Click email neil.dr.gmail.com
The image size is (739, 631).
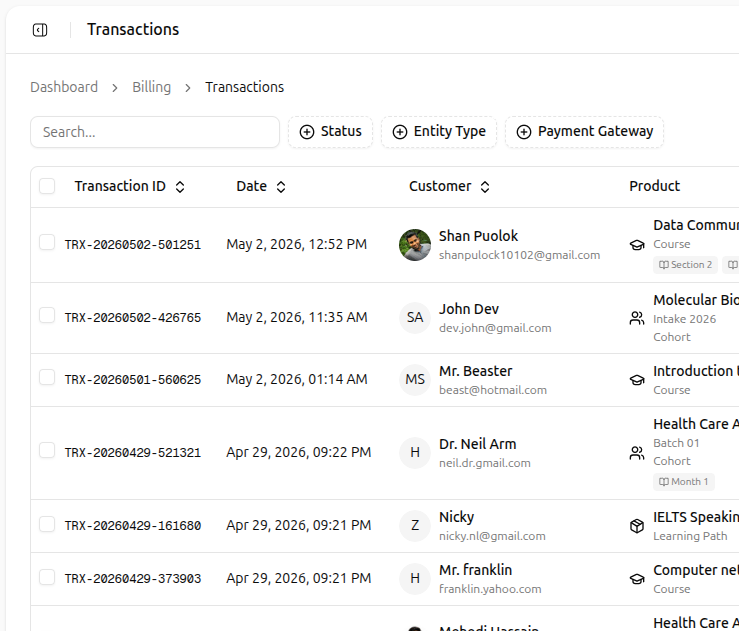tap(484, 463)
